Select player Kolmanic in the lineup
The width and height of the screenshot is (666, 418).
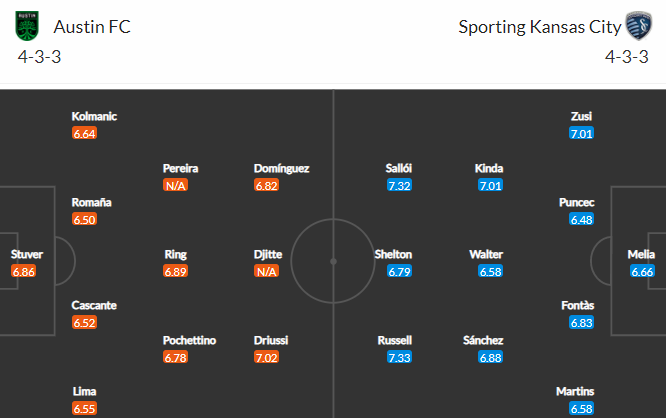[x=94, y=116]
